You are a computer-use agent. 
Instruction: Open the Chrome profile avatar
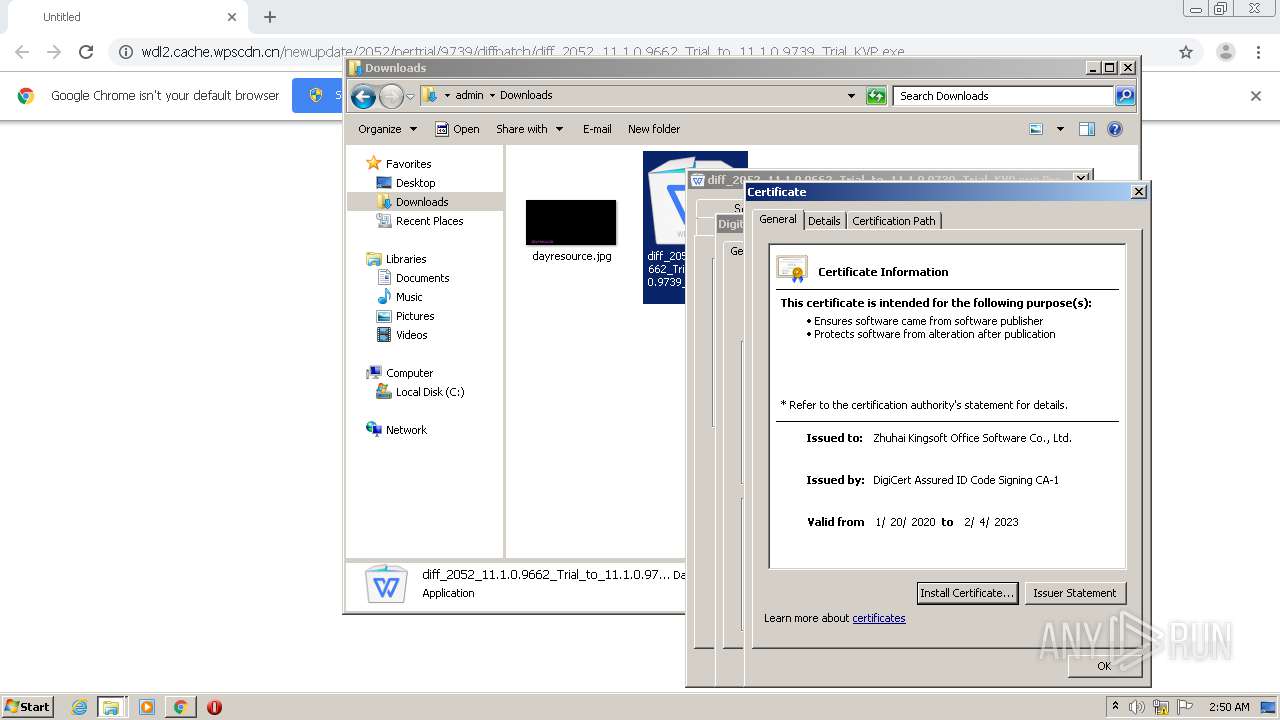point(1225,52)
